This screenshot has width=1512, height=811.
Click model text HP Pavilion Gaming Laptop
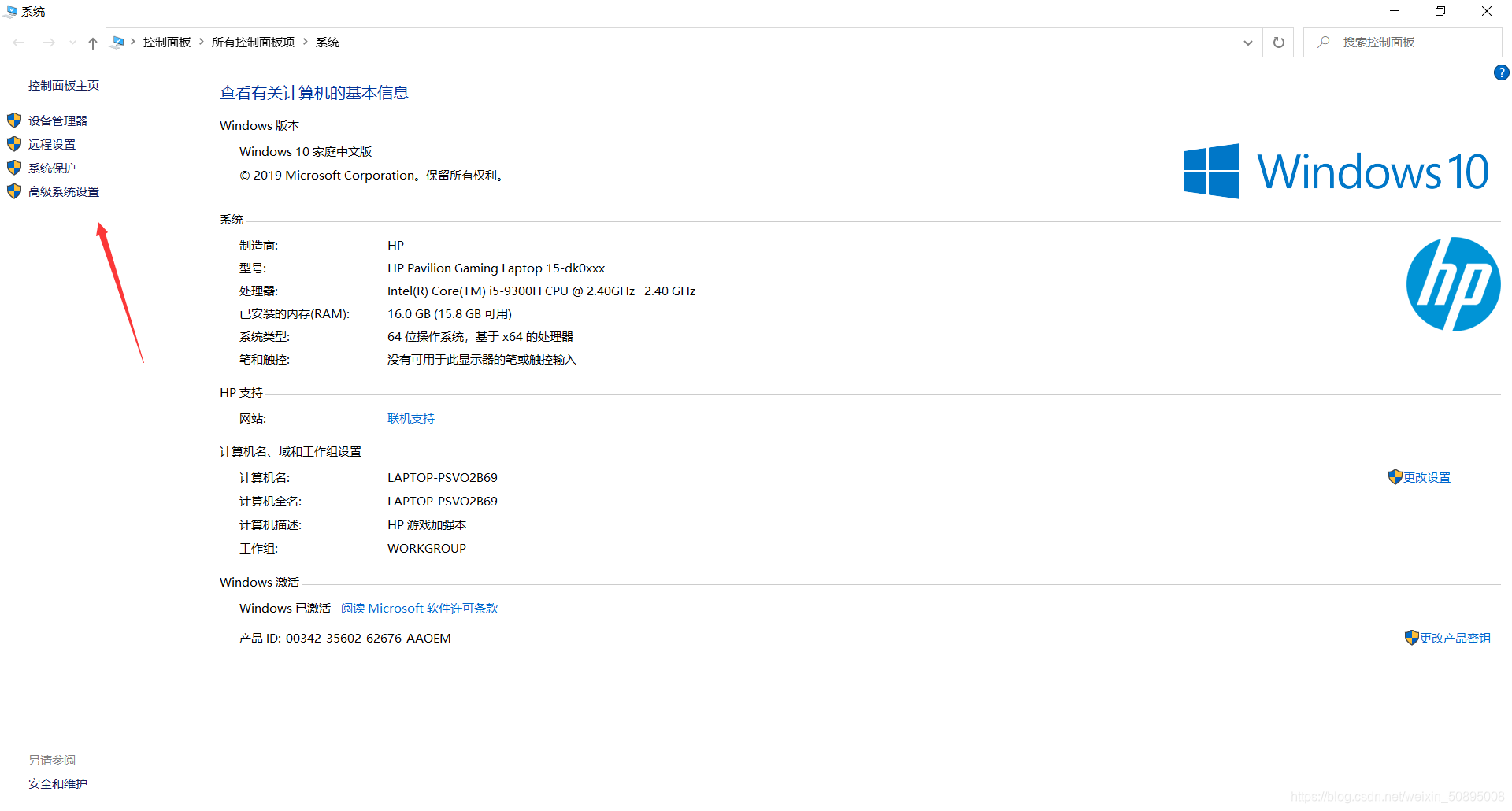pos(496,268)
